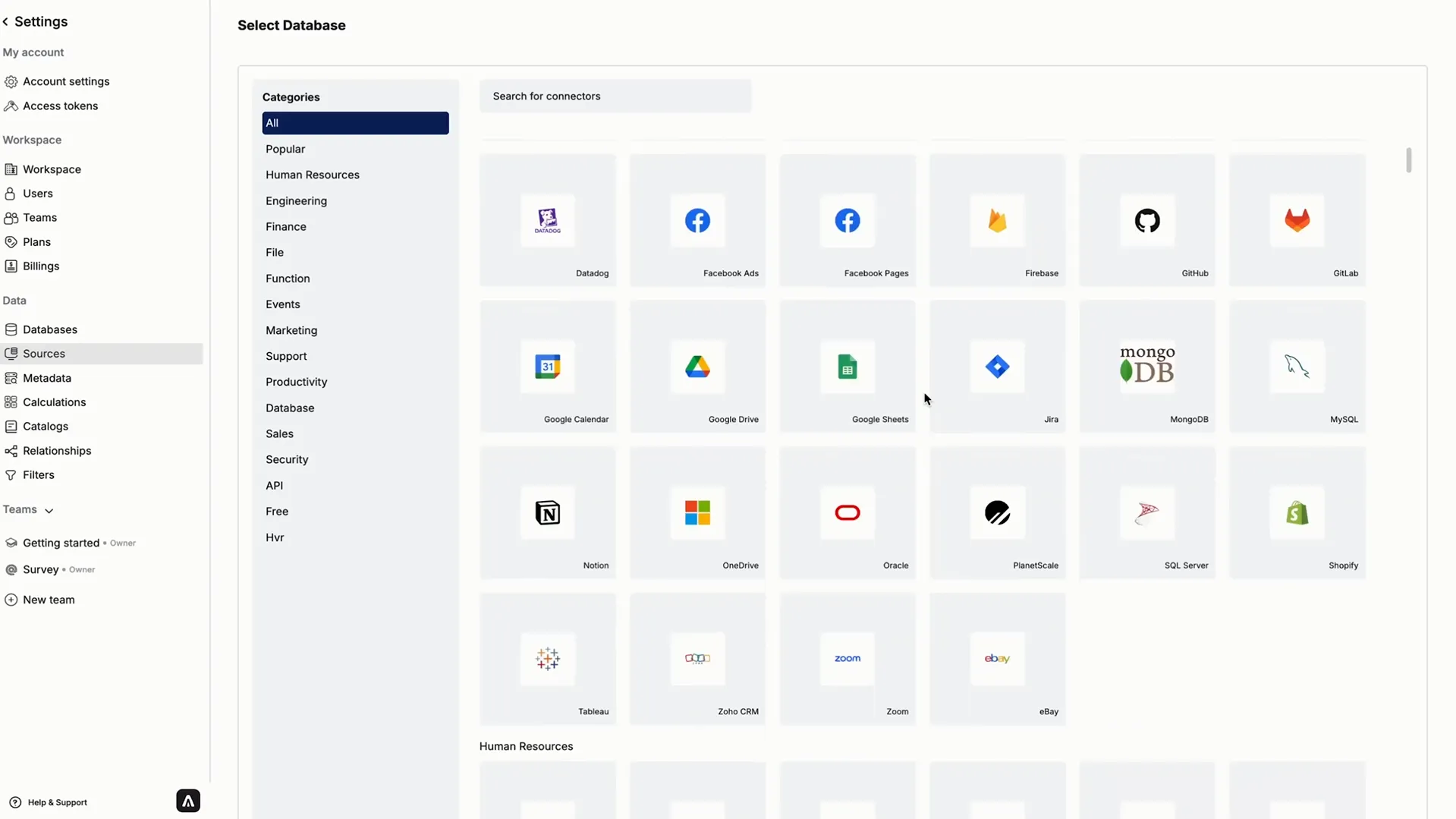The width and height of the screenshot is (1456, 819).
Task: Collapse the Teams section chevron
Action: [49, 511]
